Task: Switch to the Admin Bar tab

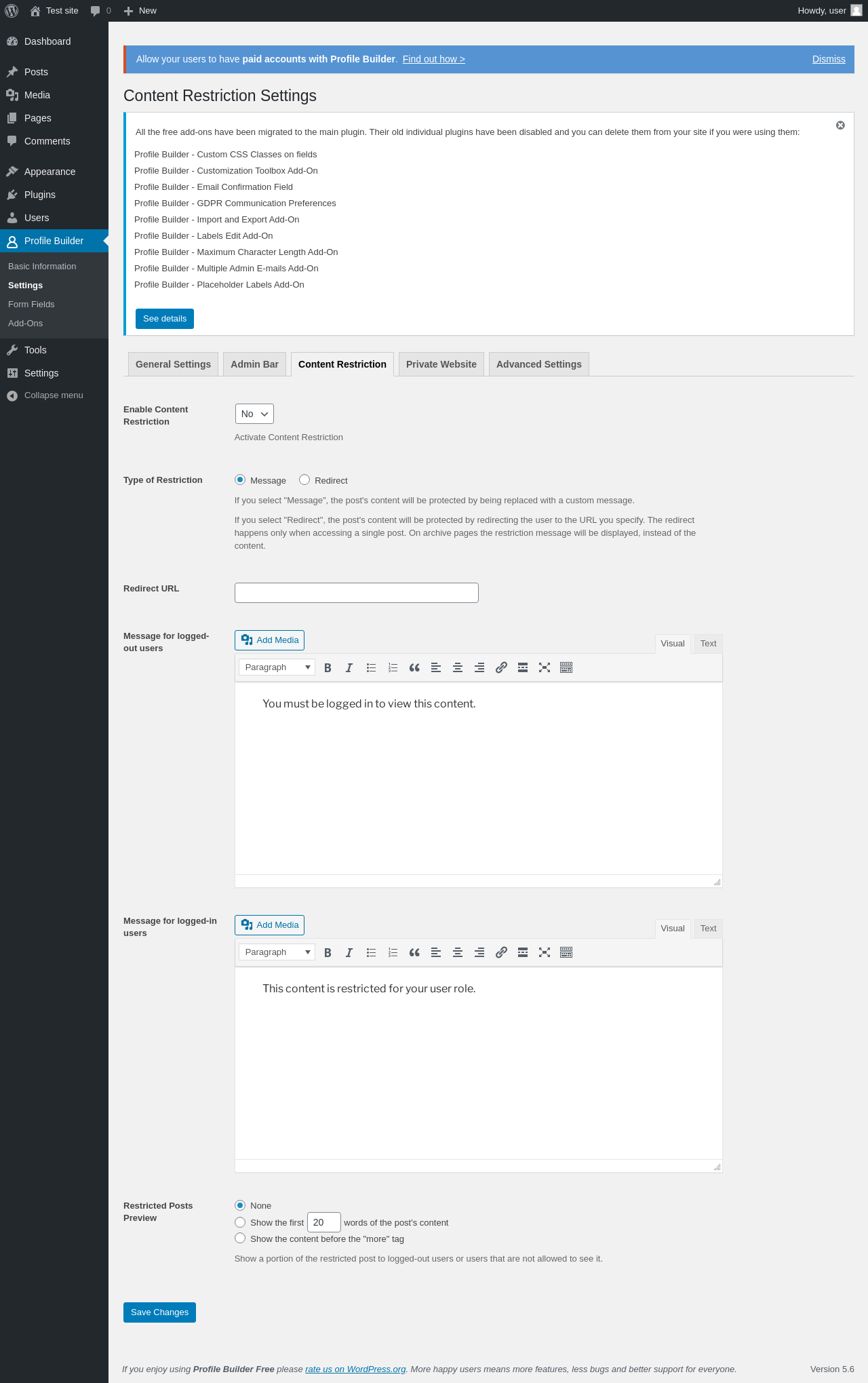Action: pos(254,364)
